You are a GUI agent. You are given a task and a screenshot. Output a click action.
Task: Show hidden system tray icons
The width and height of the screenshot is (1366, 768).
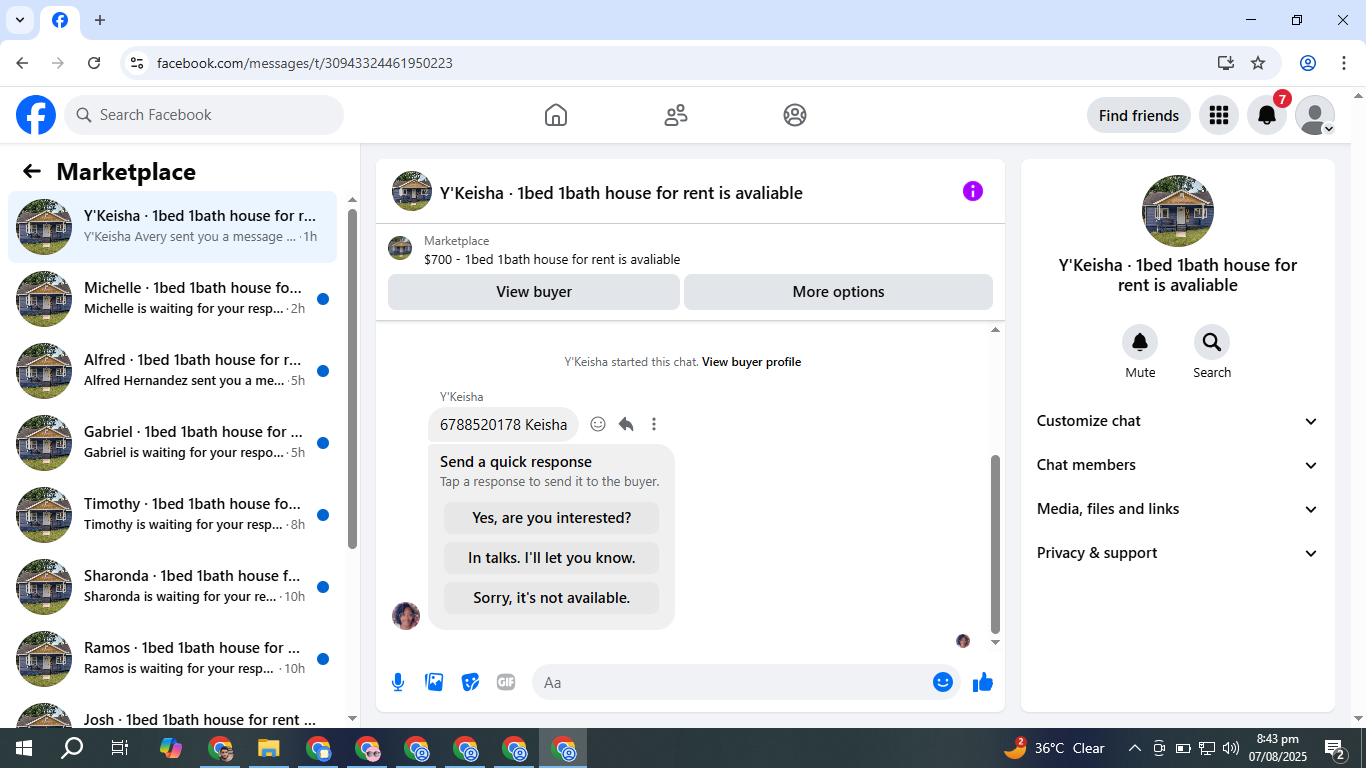[x=1134, y=748]
